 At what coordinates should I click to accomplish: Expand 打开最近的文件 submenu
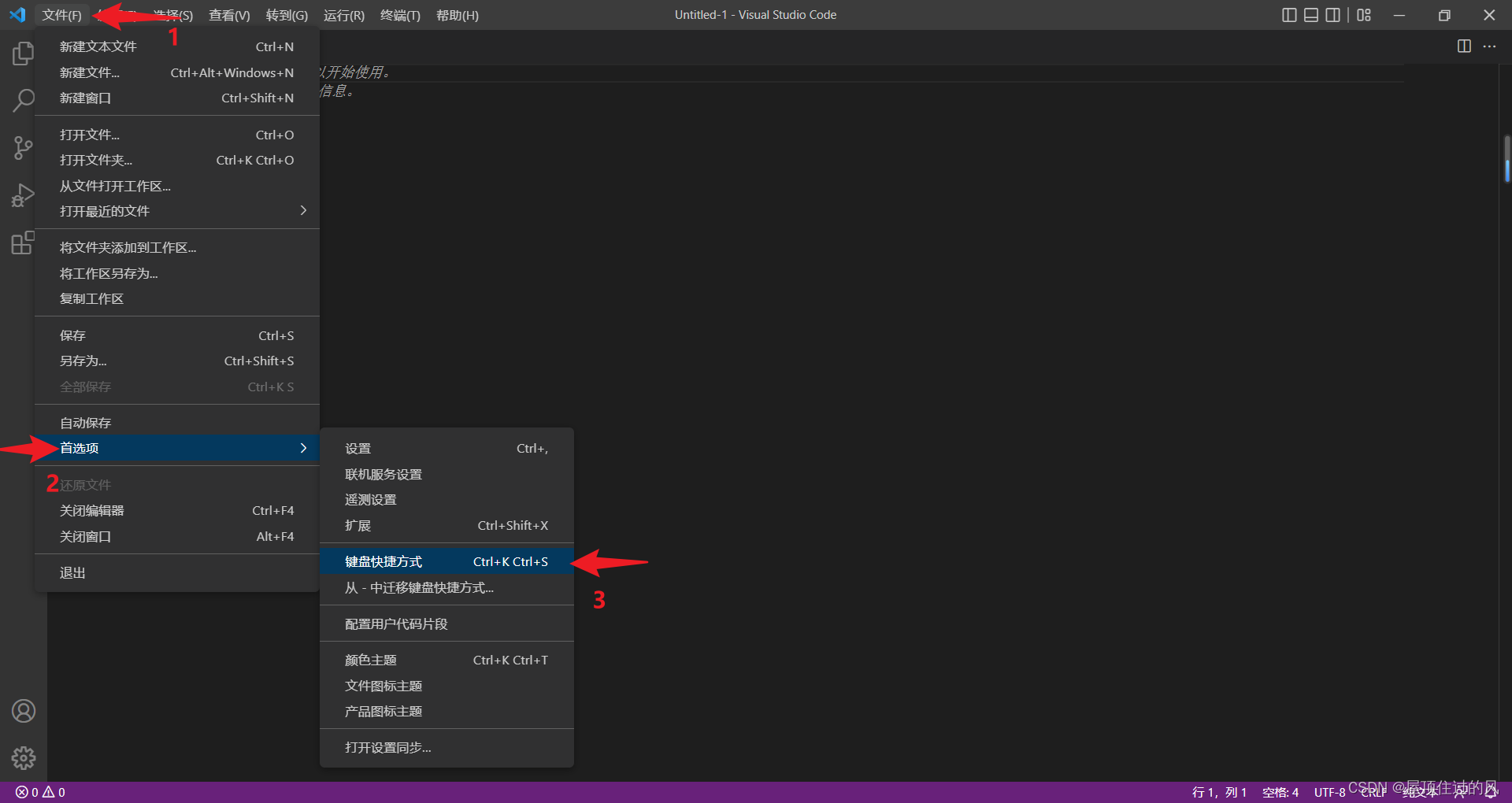click(177, 211)
